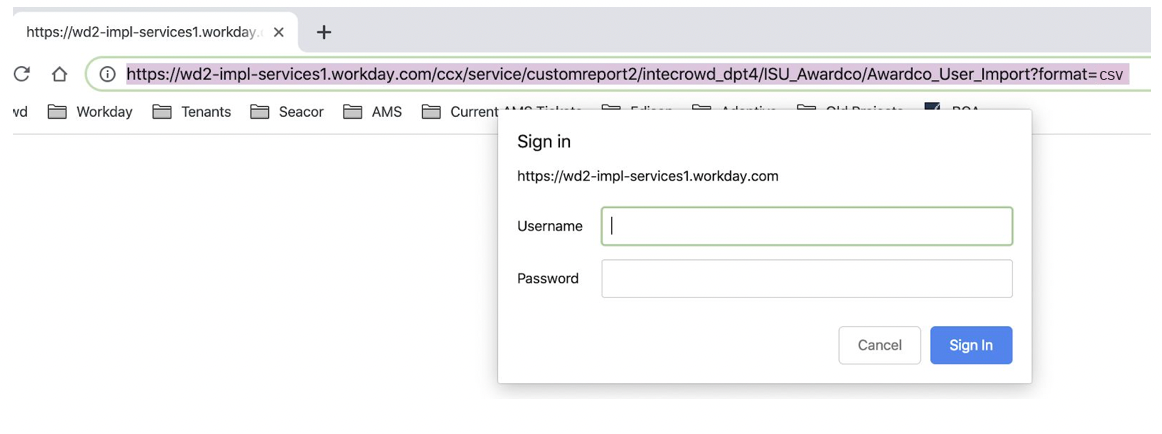Click the site info icon in address bar
Viewport: 1162px width, 434px height.
tap(107, 74)
